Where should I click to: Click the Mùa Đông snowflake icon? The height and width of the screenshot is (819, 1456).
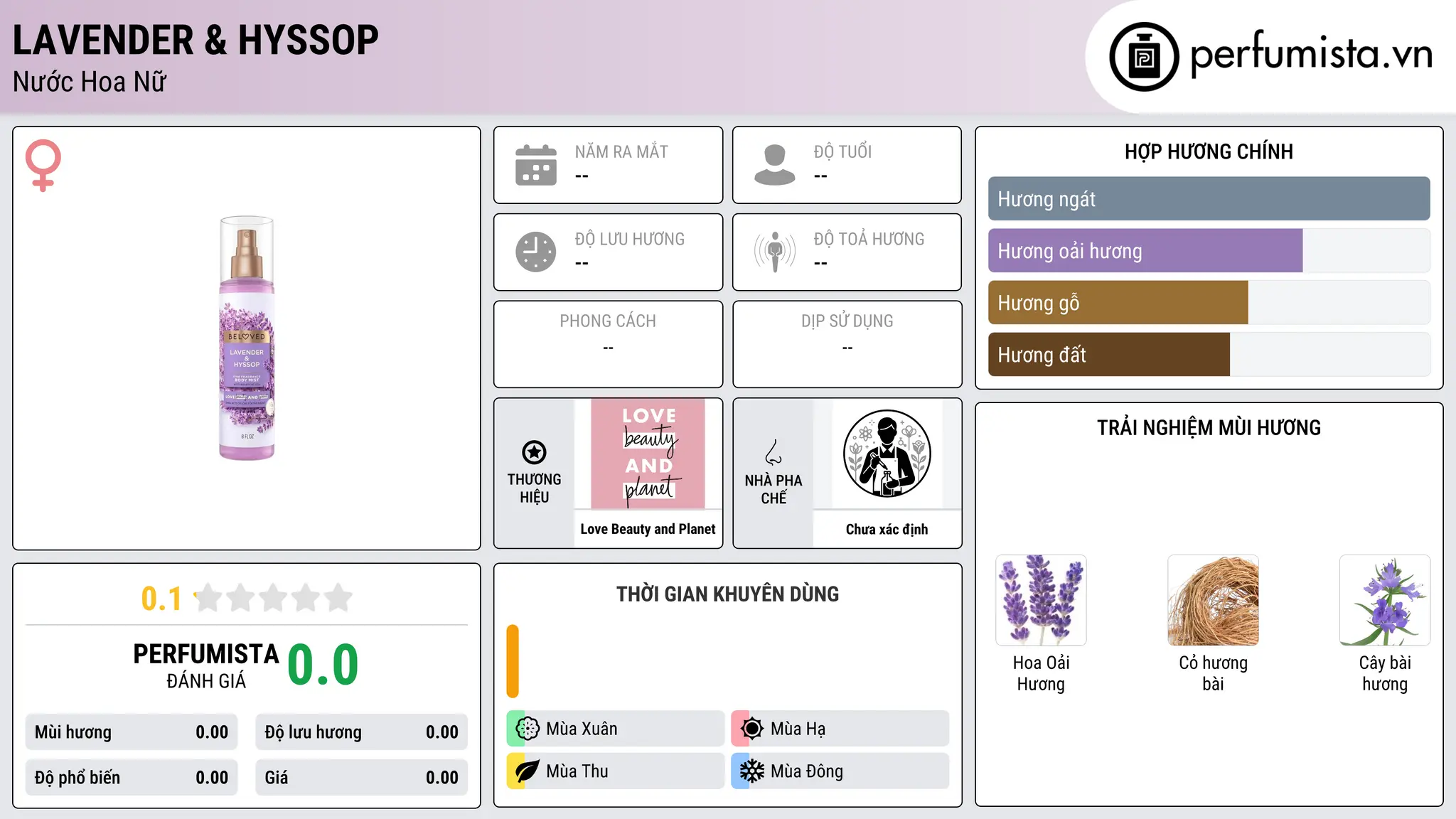click(752, 771)
